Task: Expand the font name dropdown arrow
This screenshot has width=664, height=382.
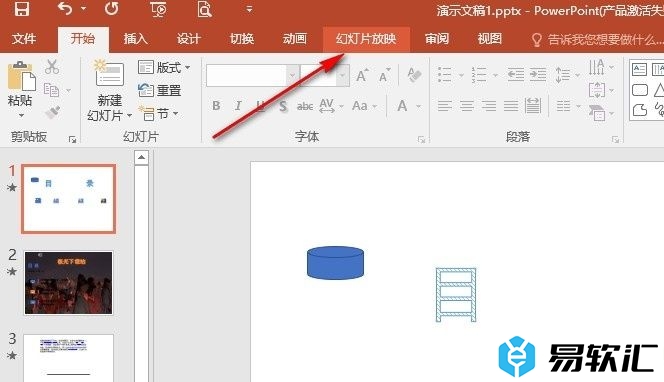Action: (292, 76)
